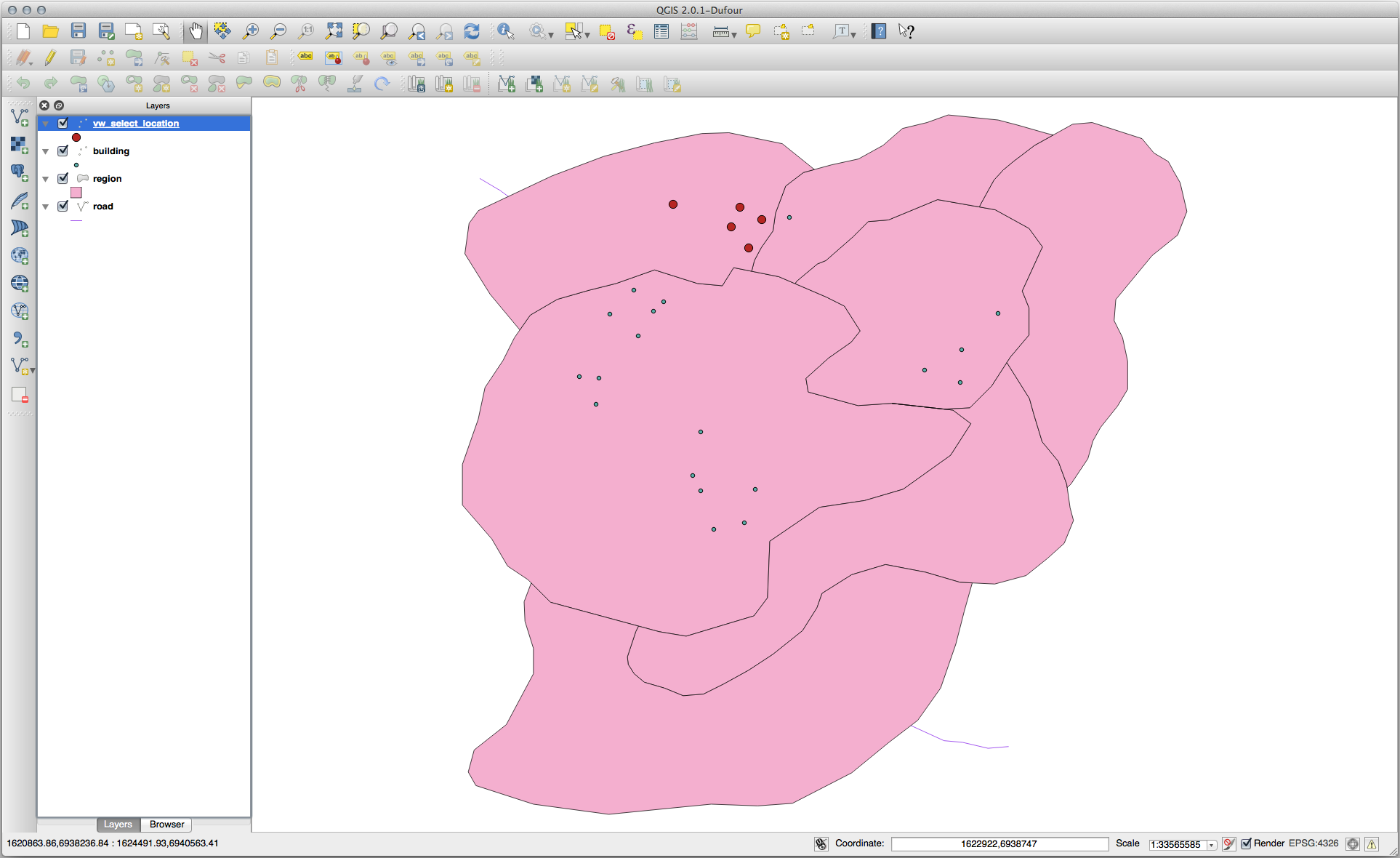
Task: Toggle editing with the pencil icon
Action: click(50, 57)
